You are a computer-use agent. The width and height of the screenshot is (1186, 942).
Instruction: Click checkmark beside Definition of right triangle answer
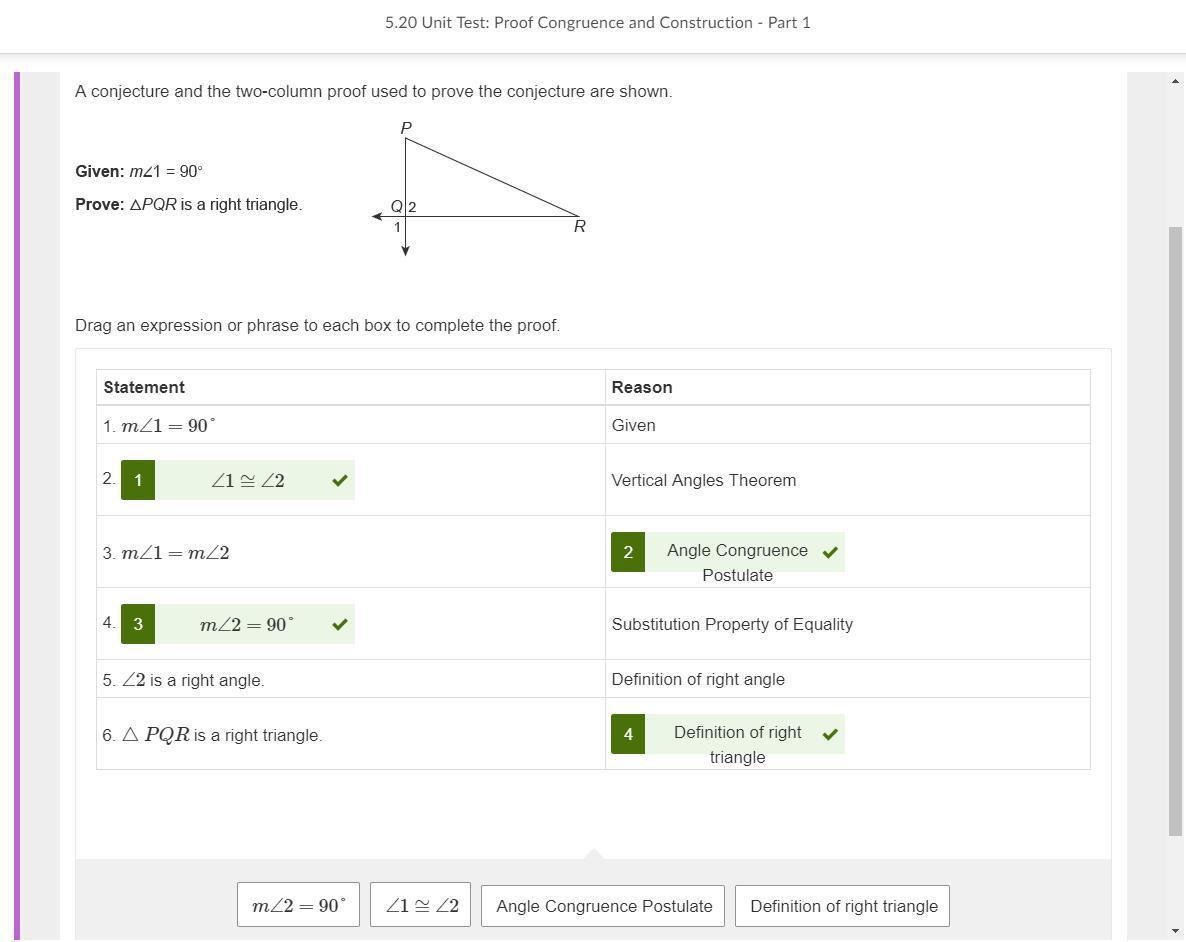click(830, 734)
